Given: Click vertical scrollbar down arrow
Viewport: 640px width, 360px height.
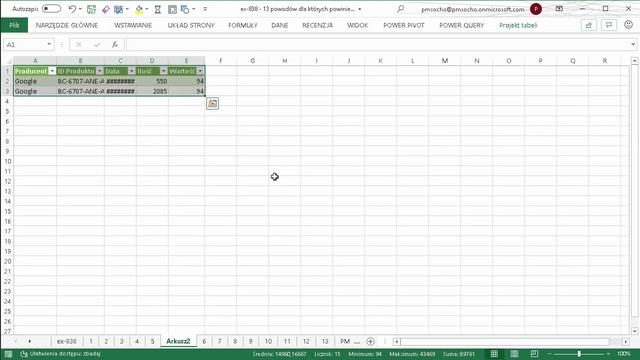Looking at the screenshot, I should pos(634,331).
